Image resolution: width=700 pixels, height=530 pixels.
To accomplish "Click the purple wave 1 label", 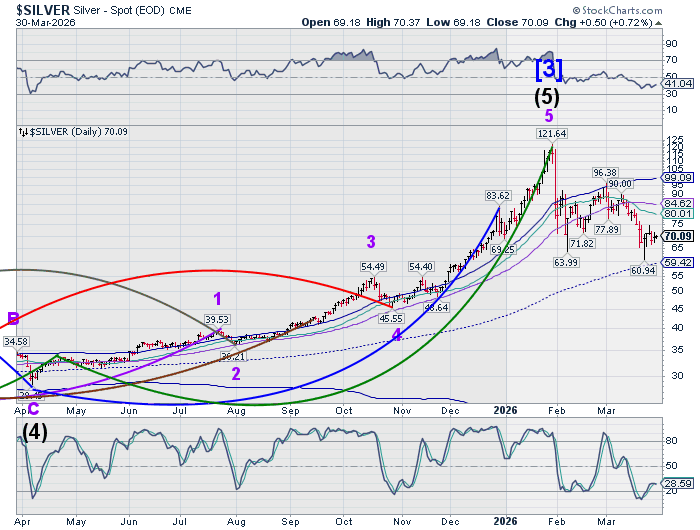I will 217,298.
